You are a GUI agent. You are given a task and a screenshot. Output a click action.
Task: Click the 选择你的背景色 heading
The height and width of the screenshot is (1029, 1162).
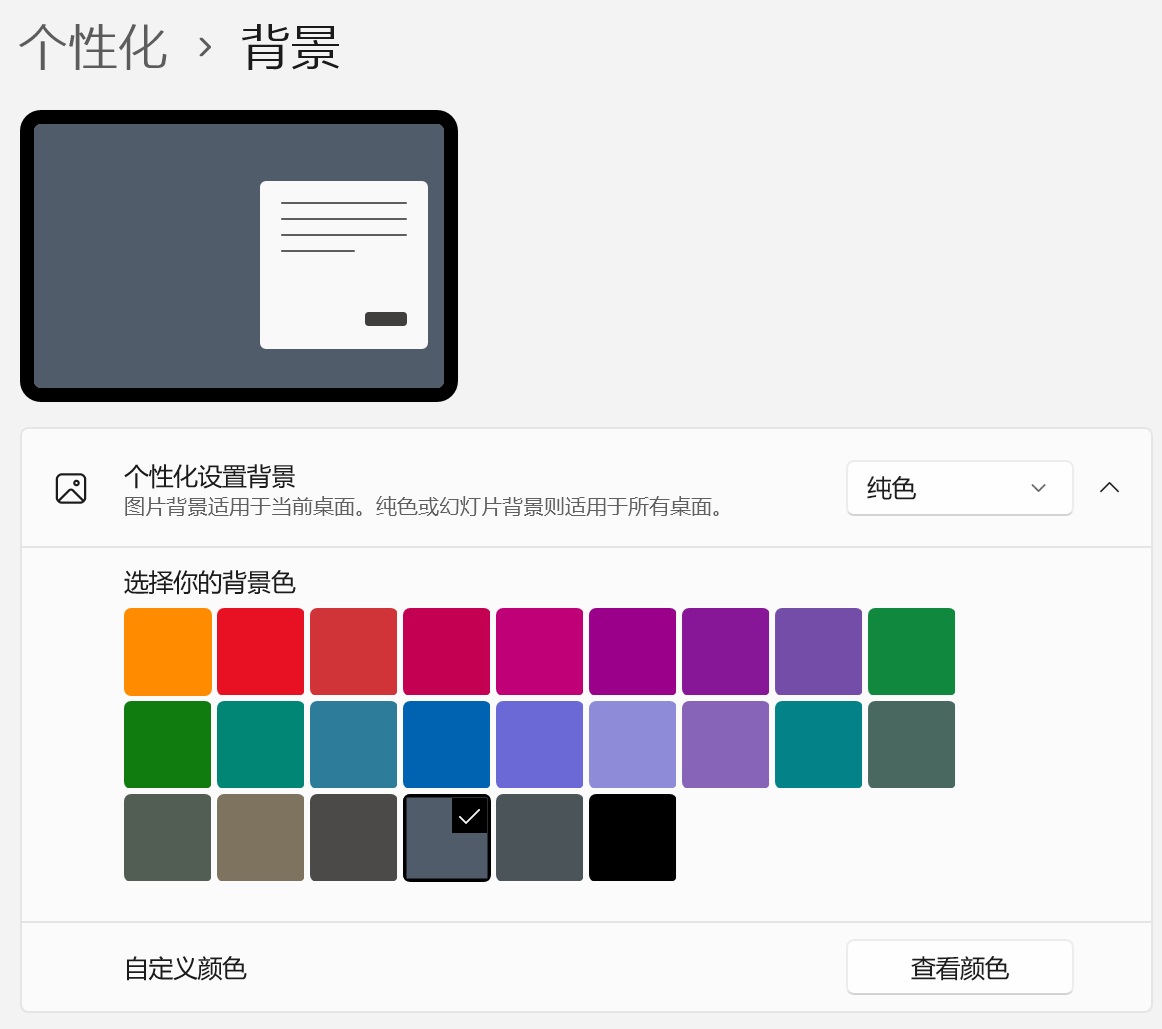(210, 582)
